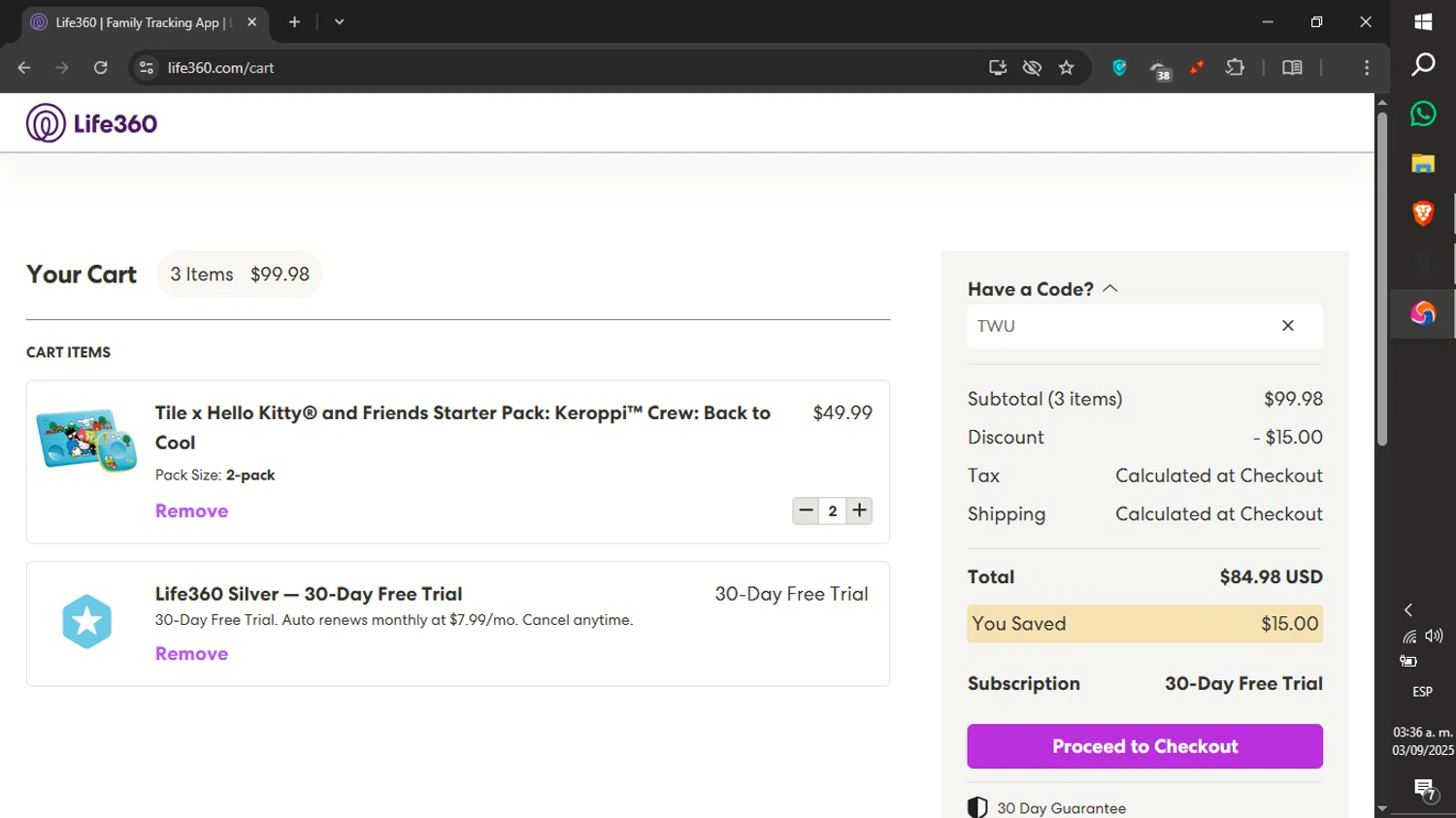Viewport: 1456px width, 818px height.
Task: Decrease Tile pack quantity with minus
Action: click(x=806, y=510)
